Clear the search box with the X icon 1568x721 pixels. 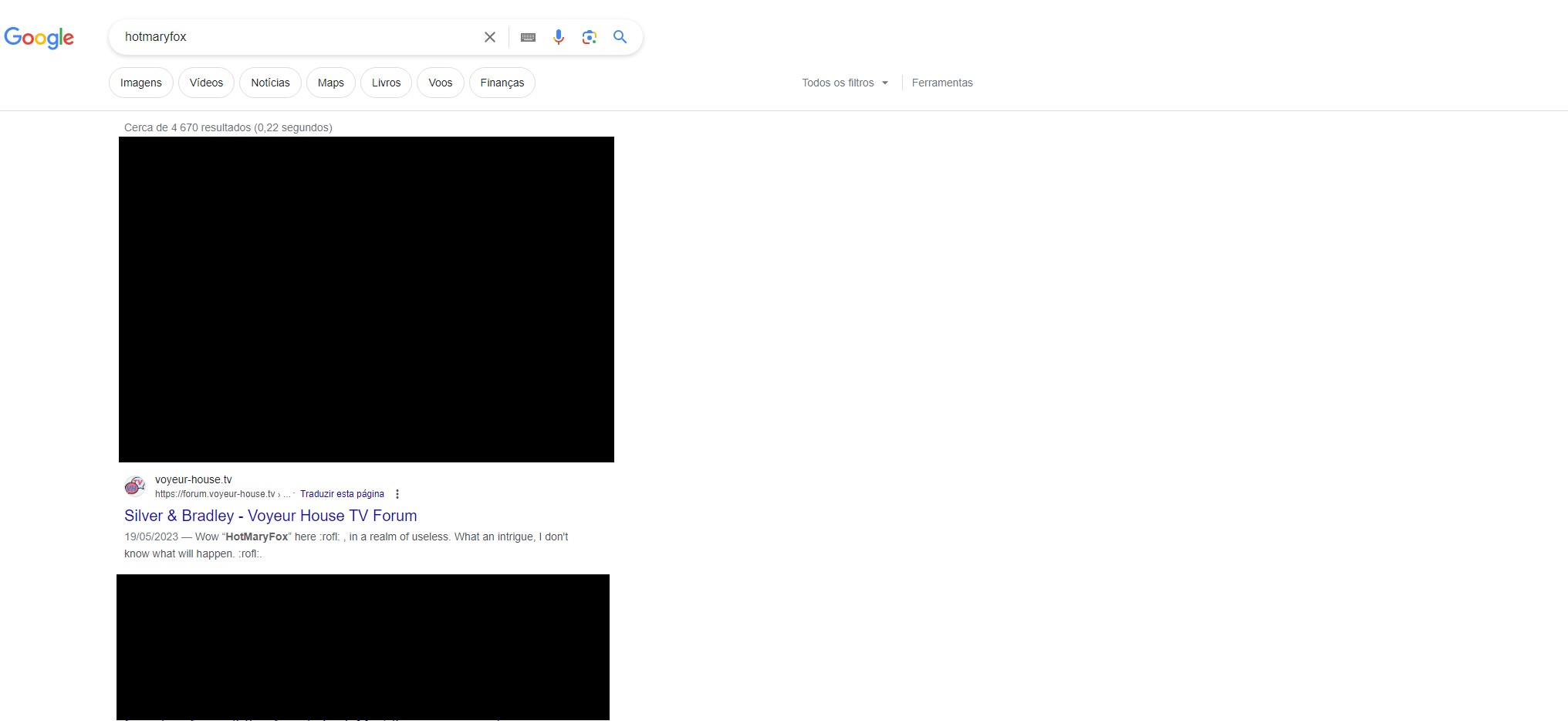pyautogui.click(x=490, y=37)
